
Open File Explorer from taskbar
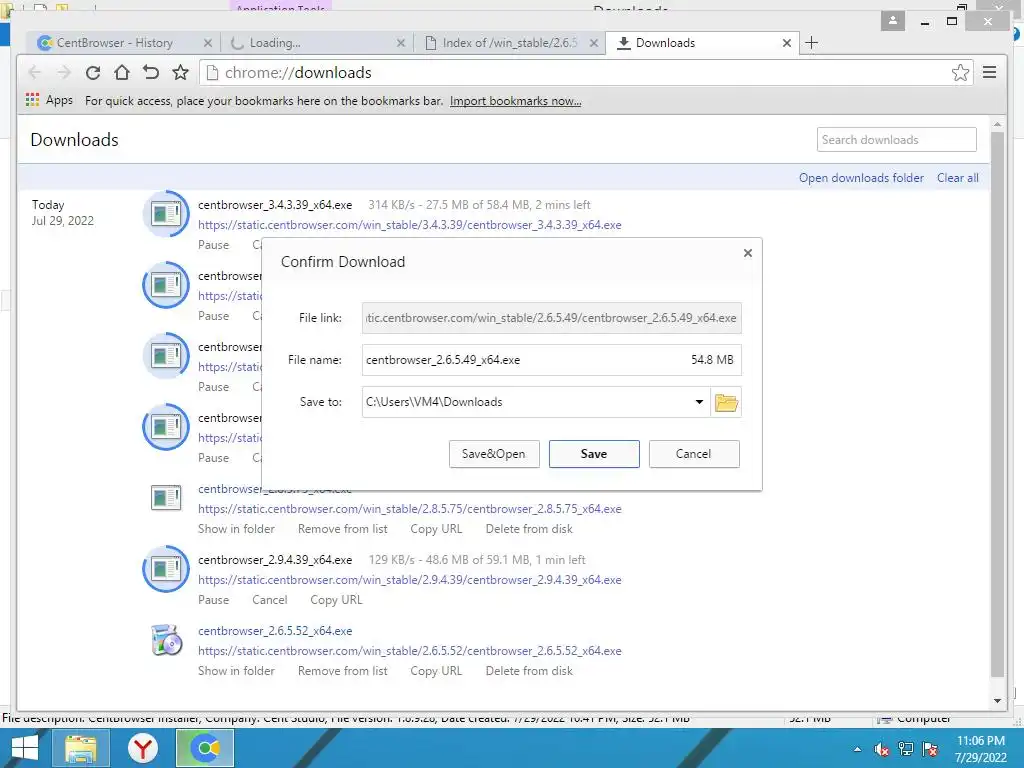tap(80, 748)
